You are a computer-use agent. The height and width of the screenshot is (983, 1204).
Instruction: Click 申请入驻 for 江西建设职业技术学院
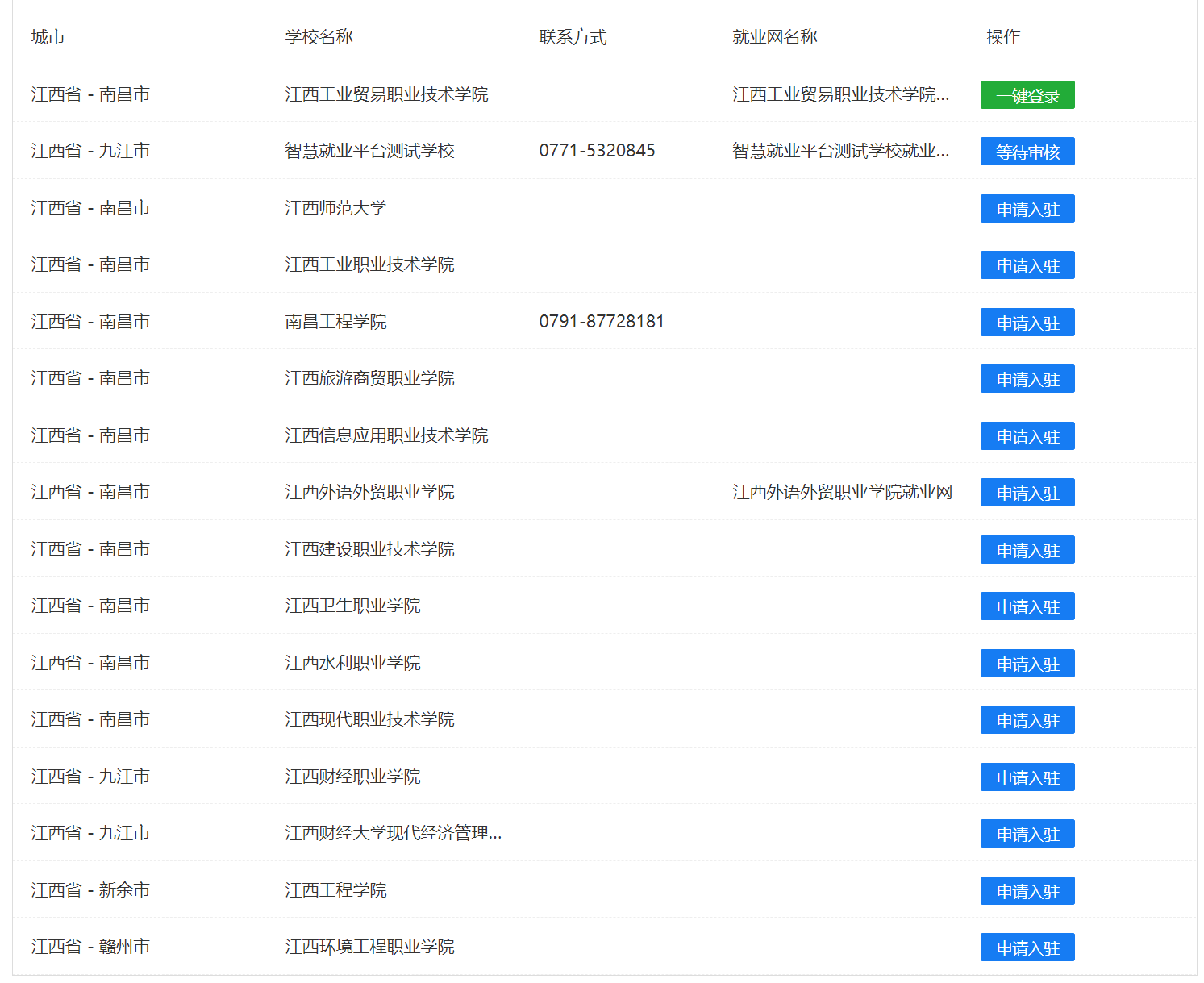point(1027,550)
